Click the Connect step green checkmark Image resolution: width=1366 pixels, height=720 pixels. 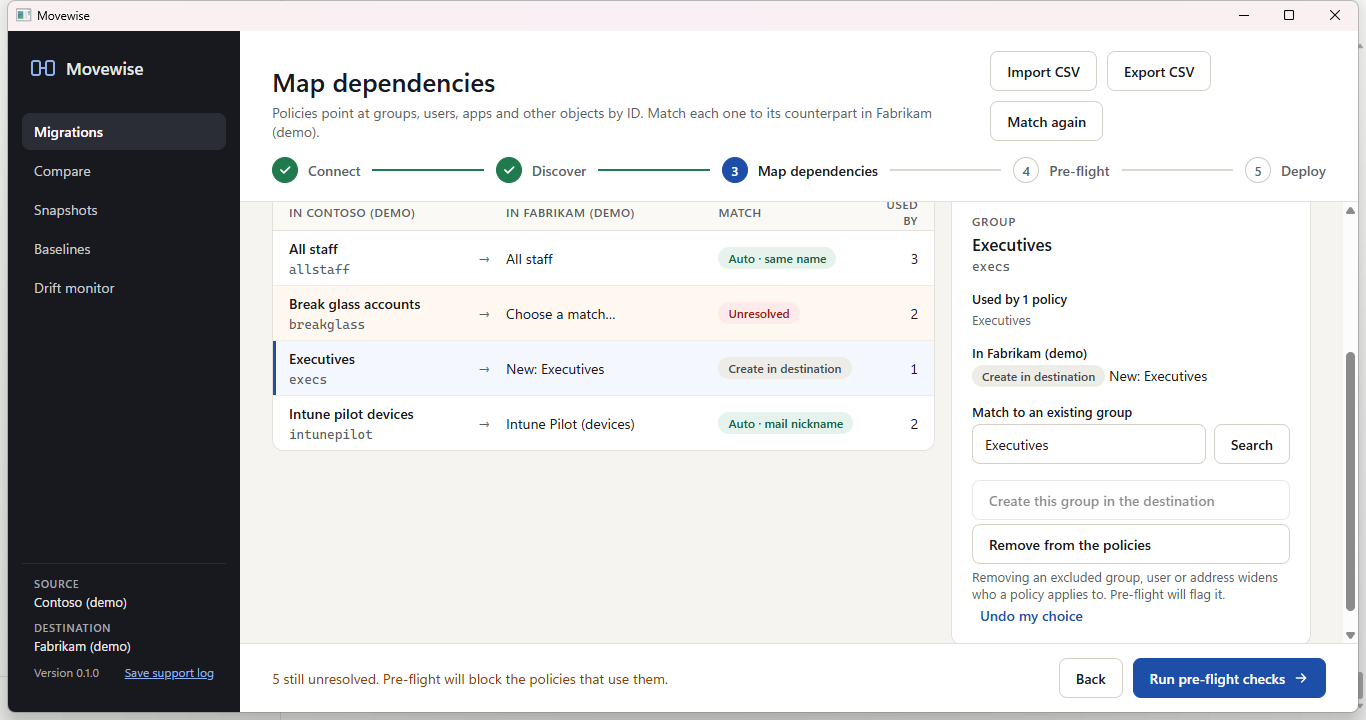click(x=285, y=171)
